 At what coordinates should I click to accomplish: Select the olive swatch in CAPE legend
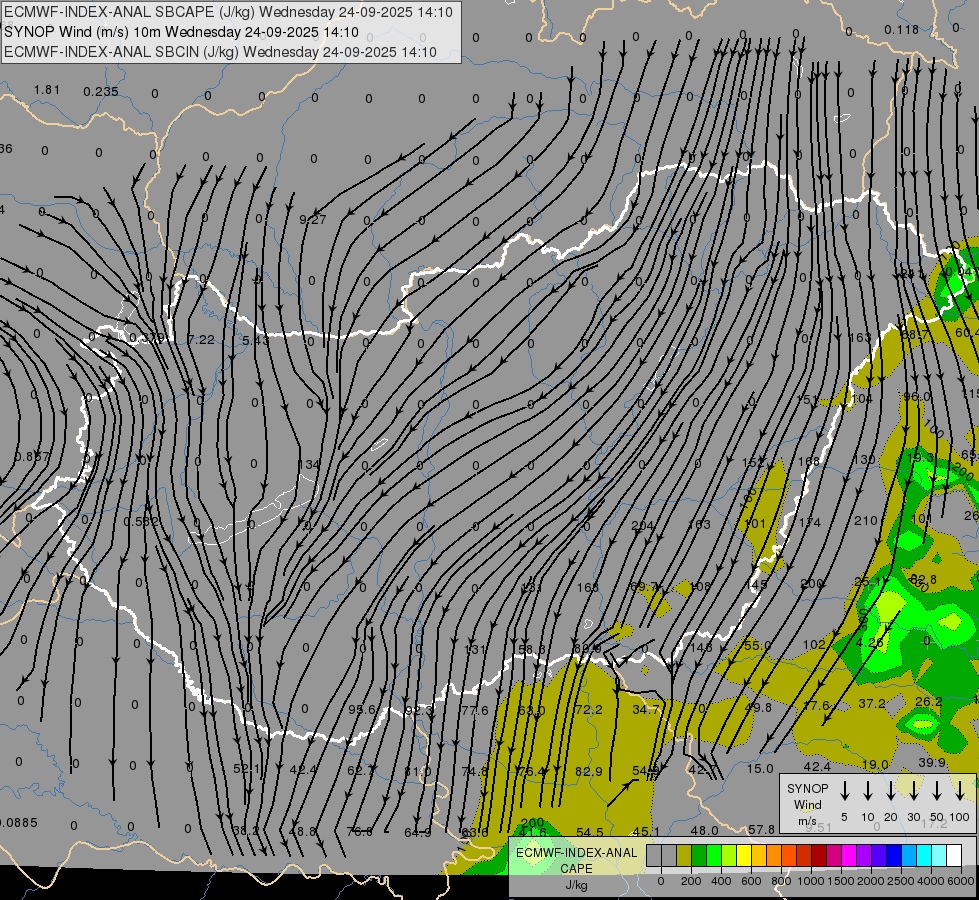684,855
